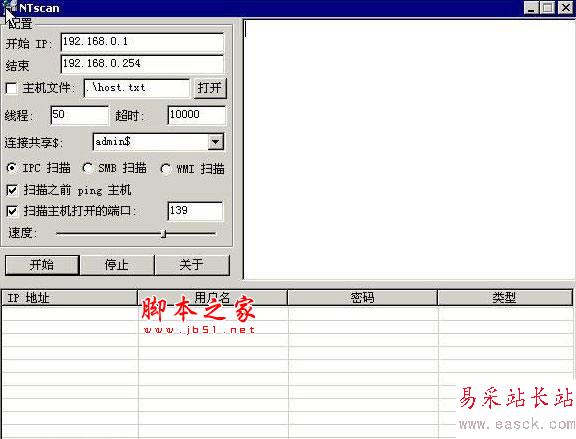Sort by the 密码 column header

[x=363, y=298]
